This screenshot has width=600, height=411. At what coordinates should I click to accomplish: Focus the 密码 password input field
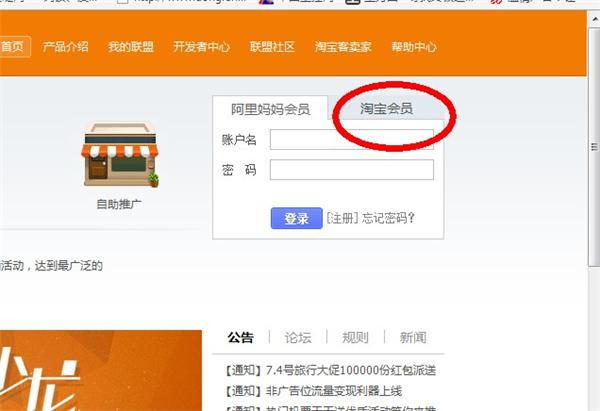pos(352,170)
